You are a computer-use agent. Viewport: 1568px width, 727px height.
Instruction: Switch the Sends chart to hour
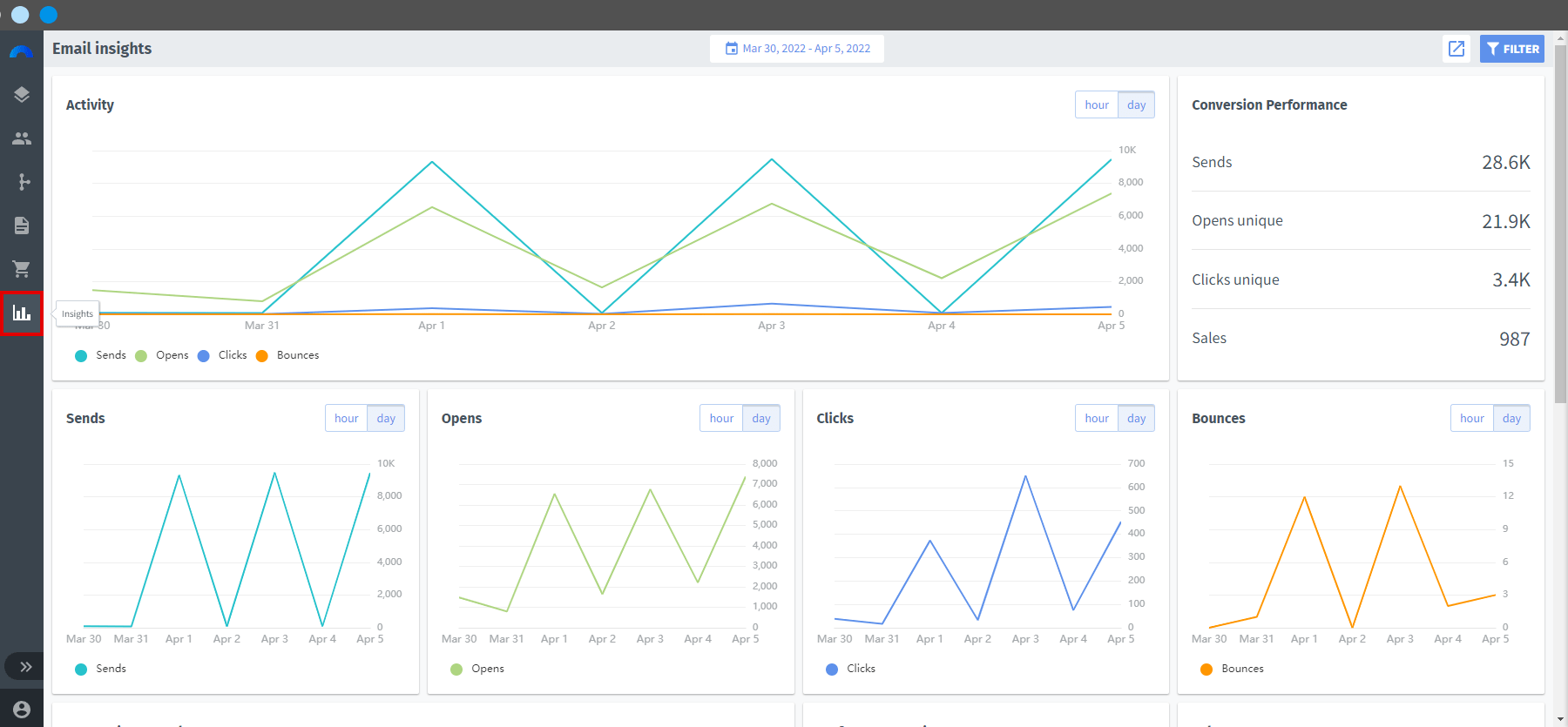347,418
